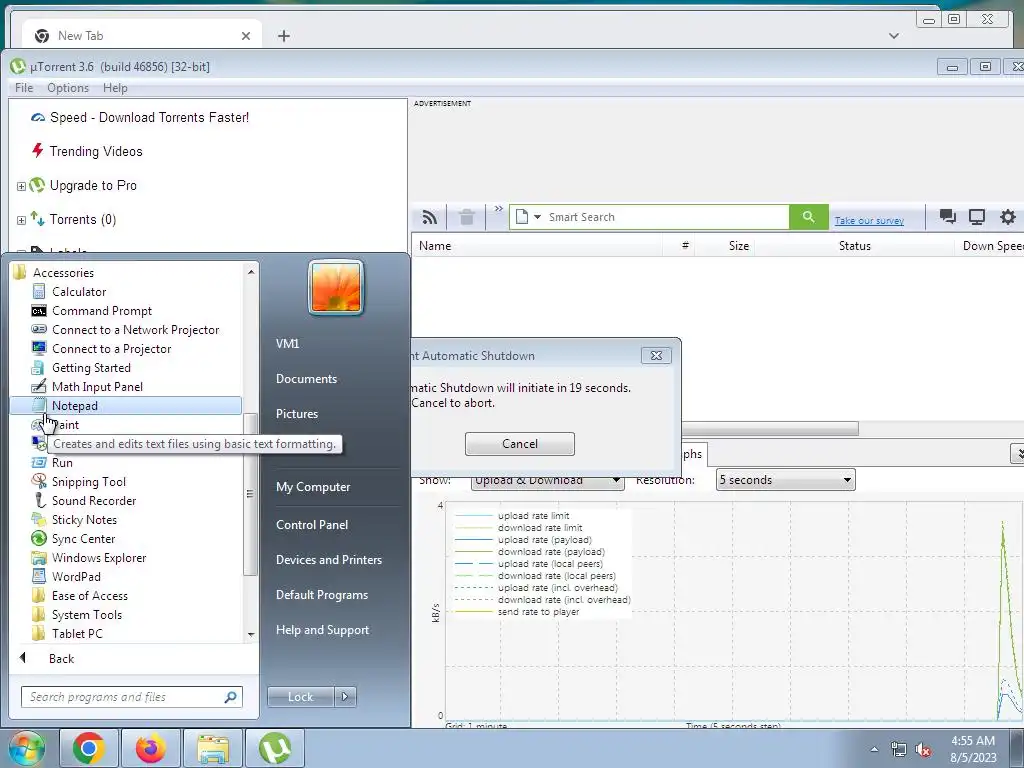This screenshot has height=768, width=1024.
Task: Sort by Status column header
Action: [x=854, y=246]
